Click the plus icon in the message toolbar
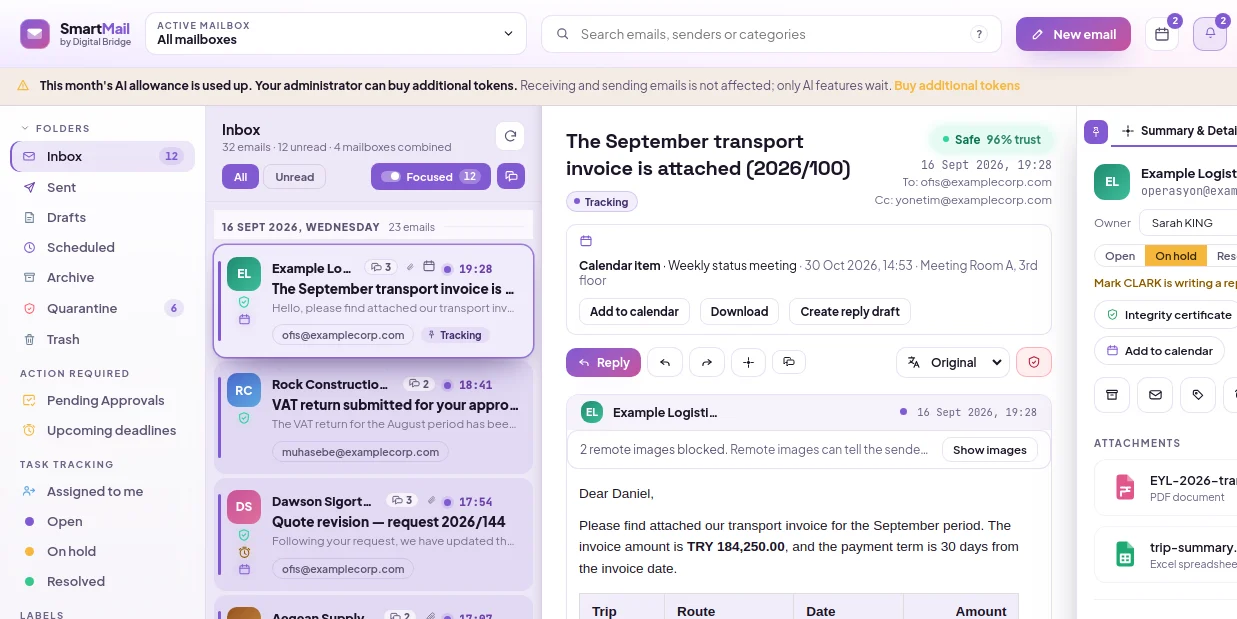This screenshot has height=619, width=1237. (748, 362)
